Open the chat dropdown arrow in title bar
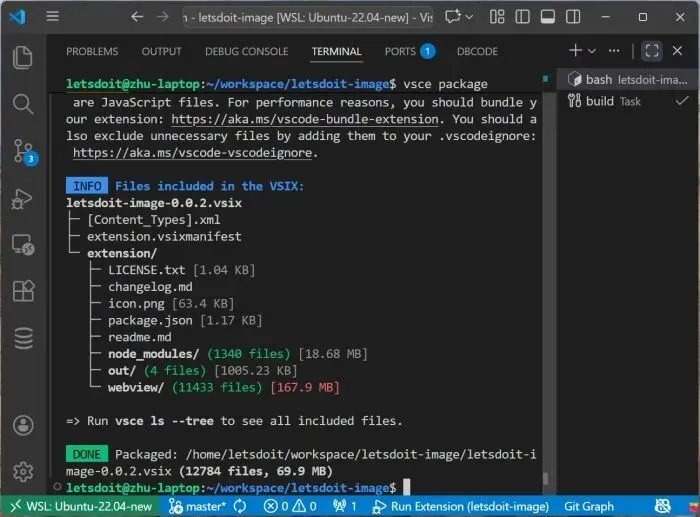This screenshot has width=700, height=517. point(469,17)
